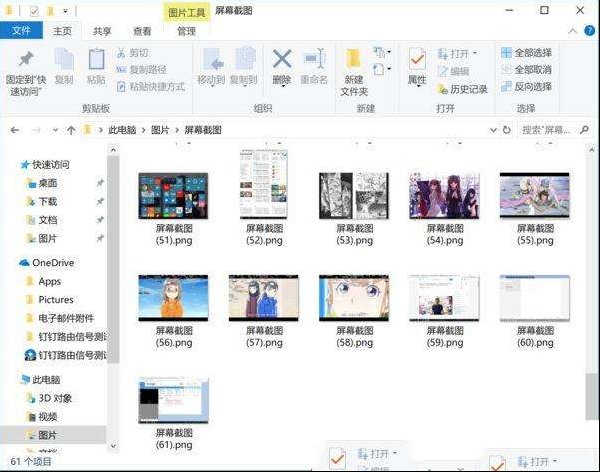Open the 移动到 dropdown button
600x472 pixels.
coord(211,67)
